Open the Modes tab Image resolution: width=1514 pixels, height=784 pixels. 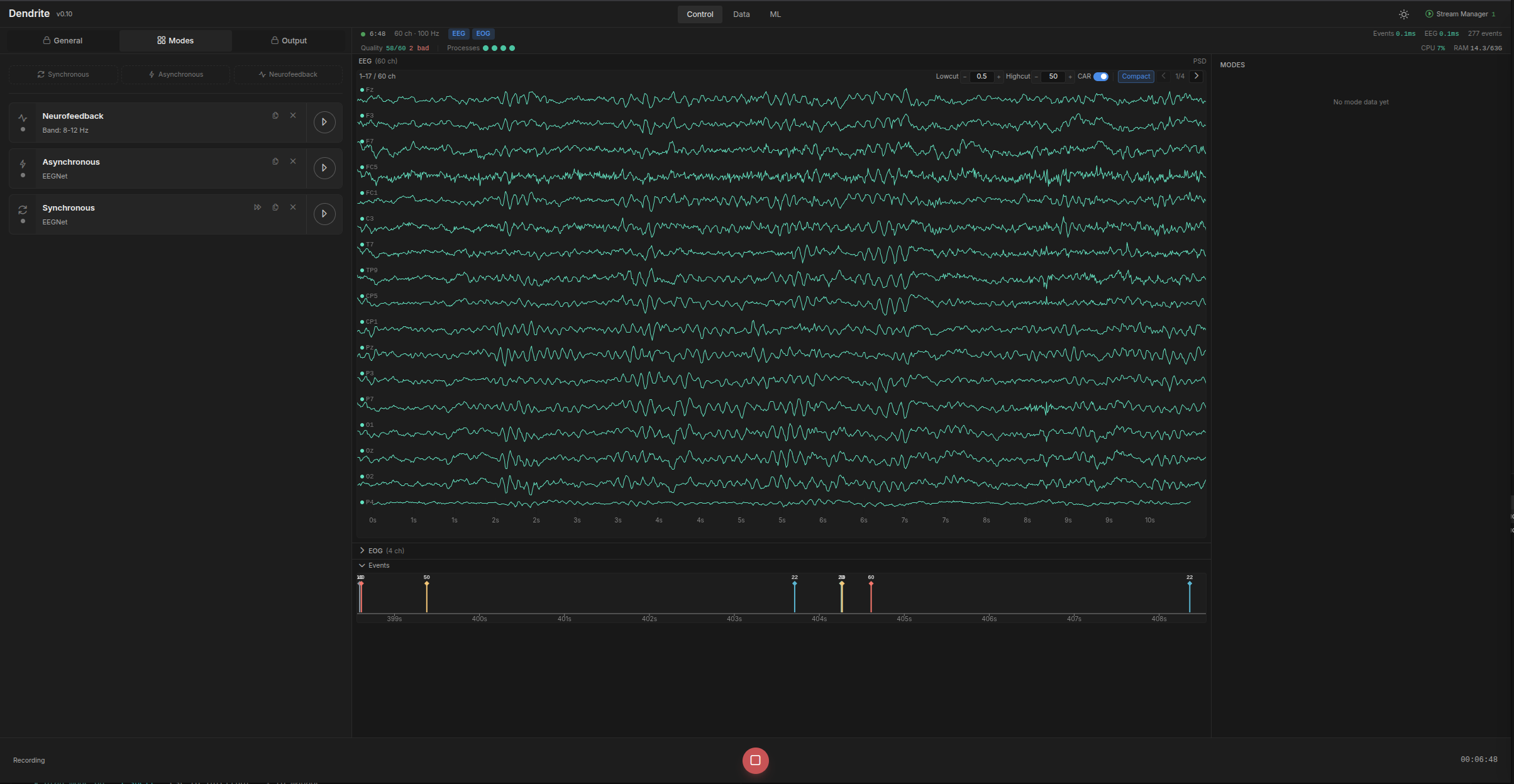pyautogui.click(x=175, y=41)
